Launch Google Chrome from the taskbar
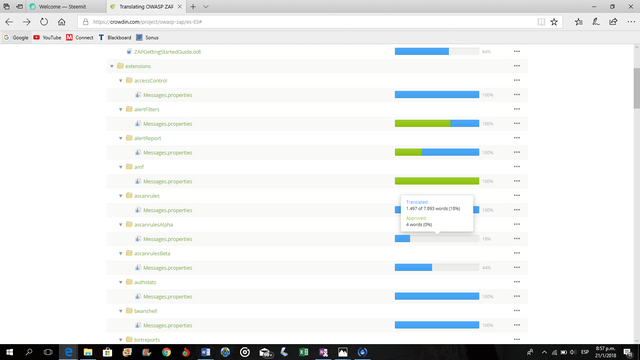The width and height of the screenshot is (640, 360). click(166, 352)
